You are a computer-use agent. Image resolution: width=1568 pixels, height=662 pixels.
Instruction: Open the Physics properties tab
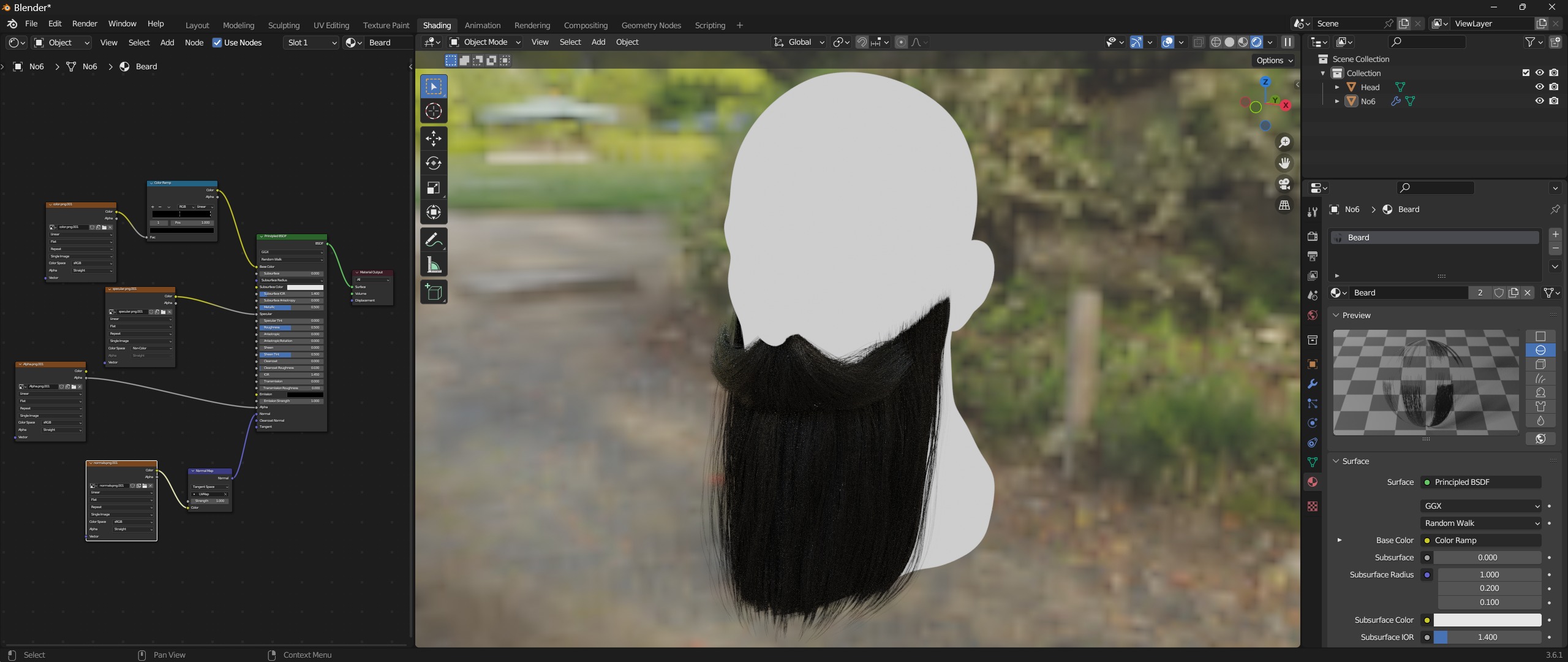click(x=1313, y=423)
